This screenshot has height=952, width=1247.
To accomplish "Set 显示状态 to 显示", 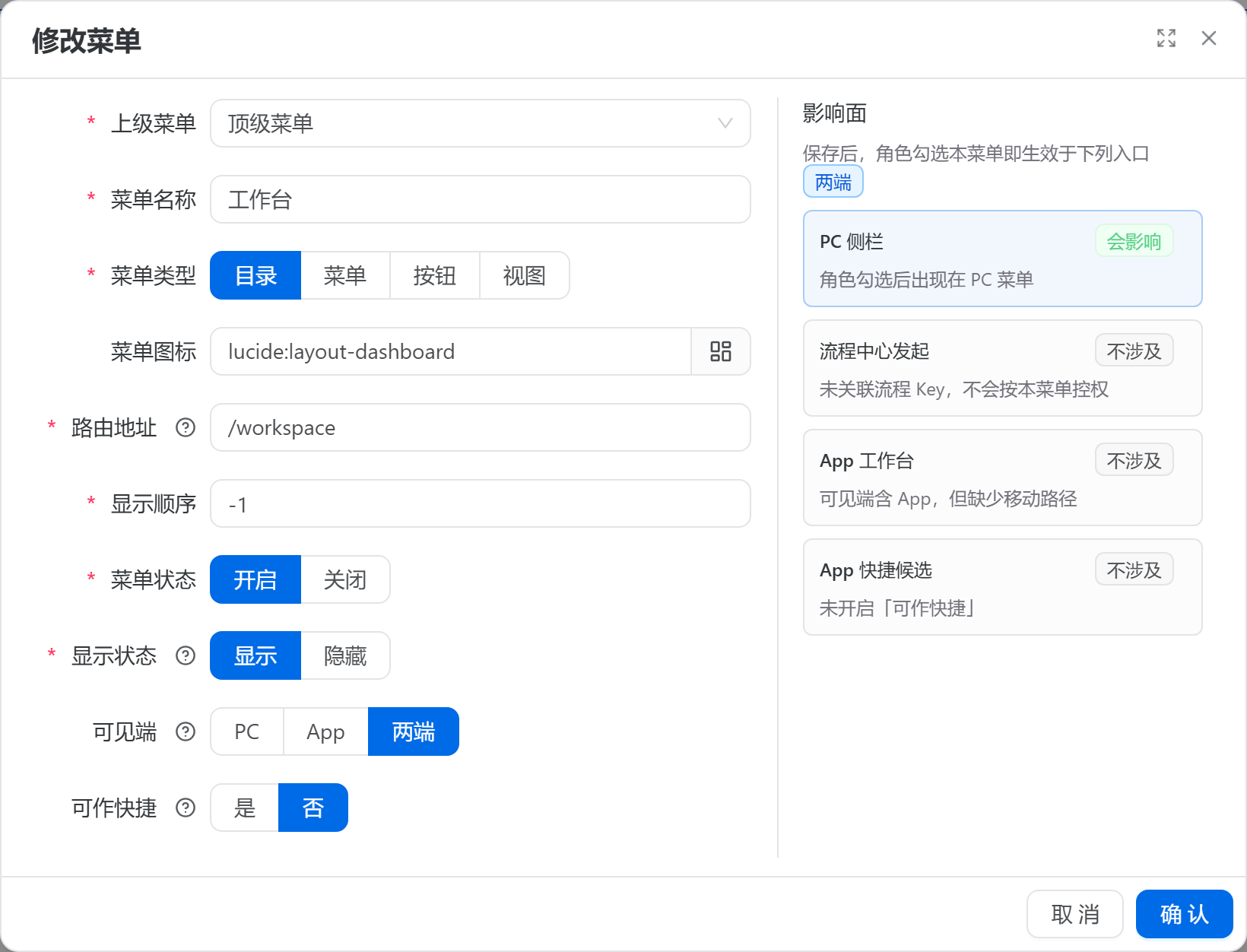I will (x=255, y=655).
